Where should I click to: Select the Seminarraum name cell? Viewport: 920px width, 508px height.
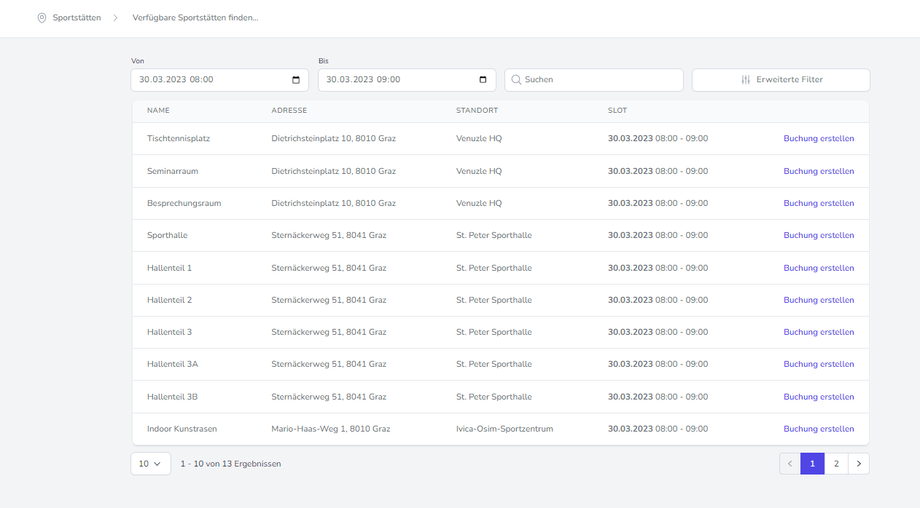pos(172,171)
